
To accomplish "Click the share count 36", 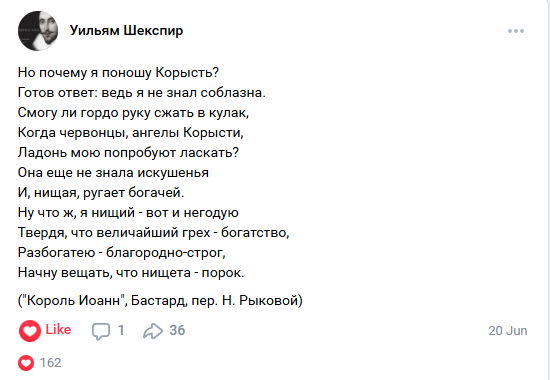I will 177,330.
